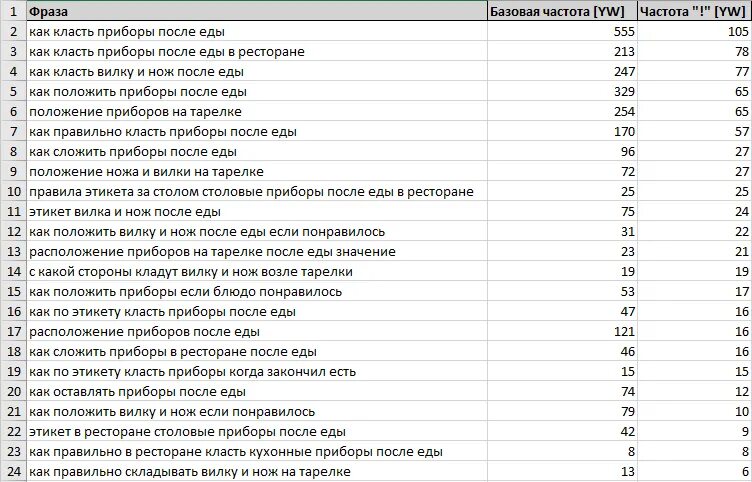This screenshot has width=752, height=482.
Task: Select the base frequency value 75
Action: pos(628,212)
